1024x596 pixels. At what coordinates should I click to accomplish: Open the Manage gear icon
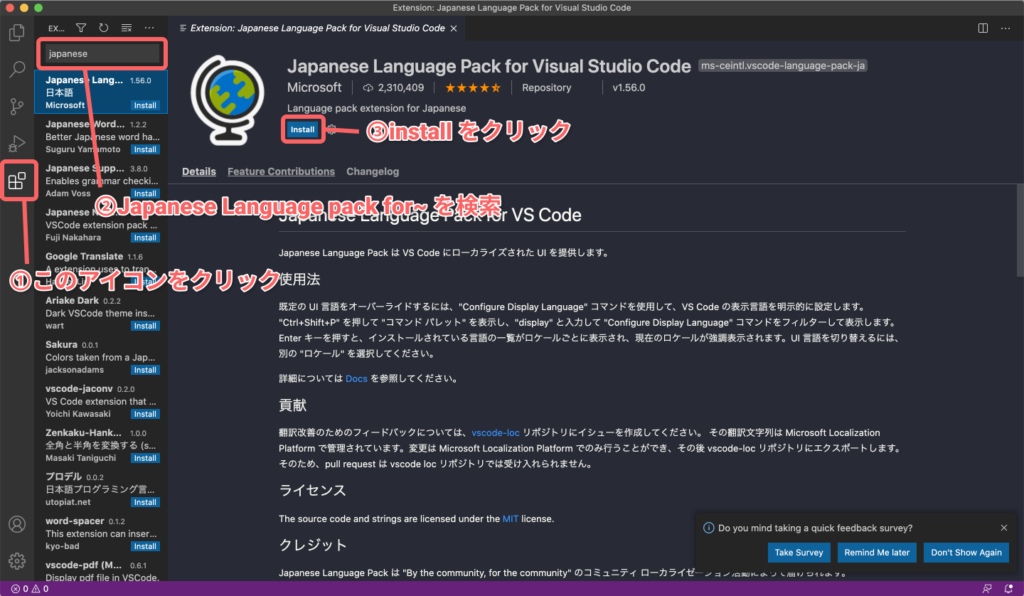coord(17,561)
